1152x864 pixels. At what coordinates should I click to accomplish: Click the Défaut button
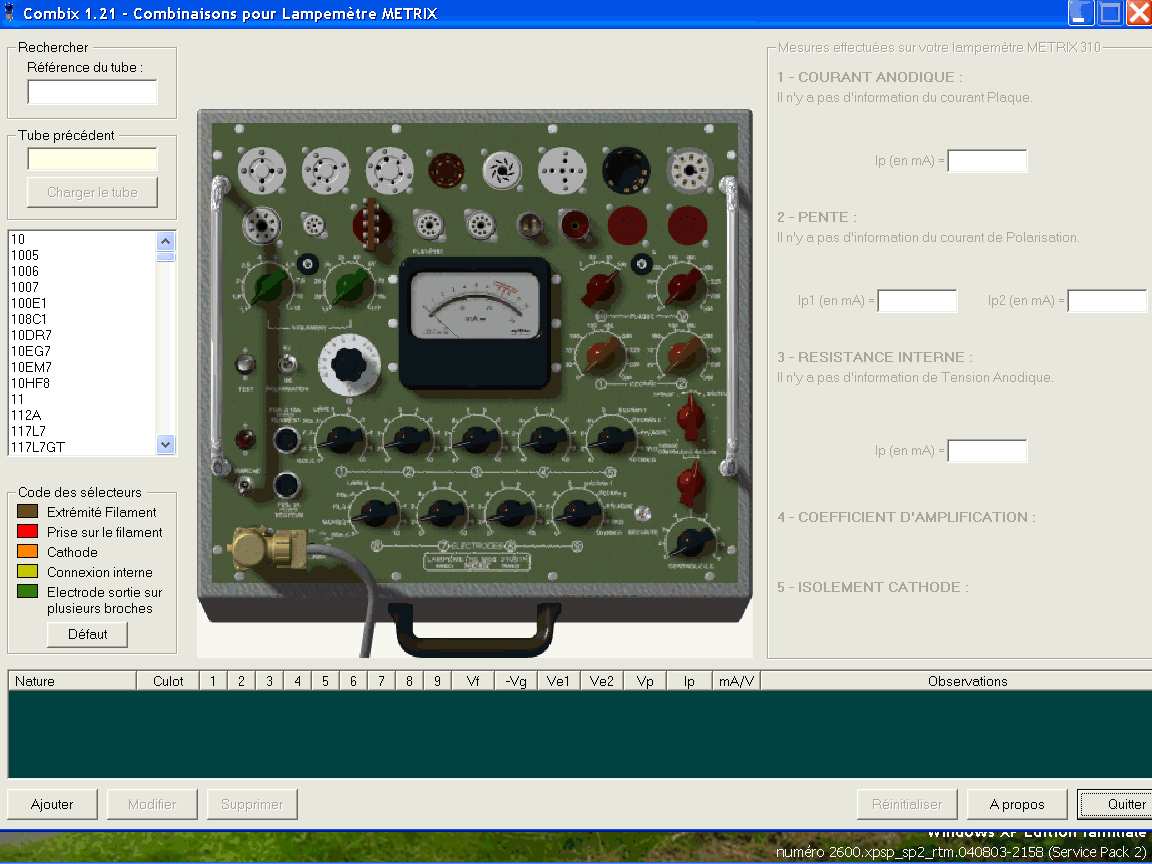(87, 634)
